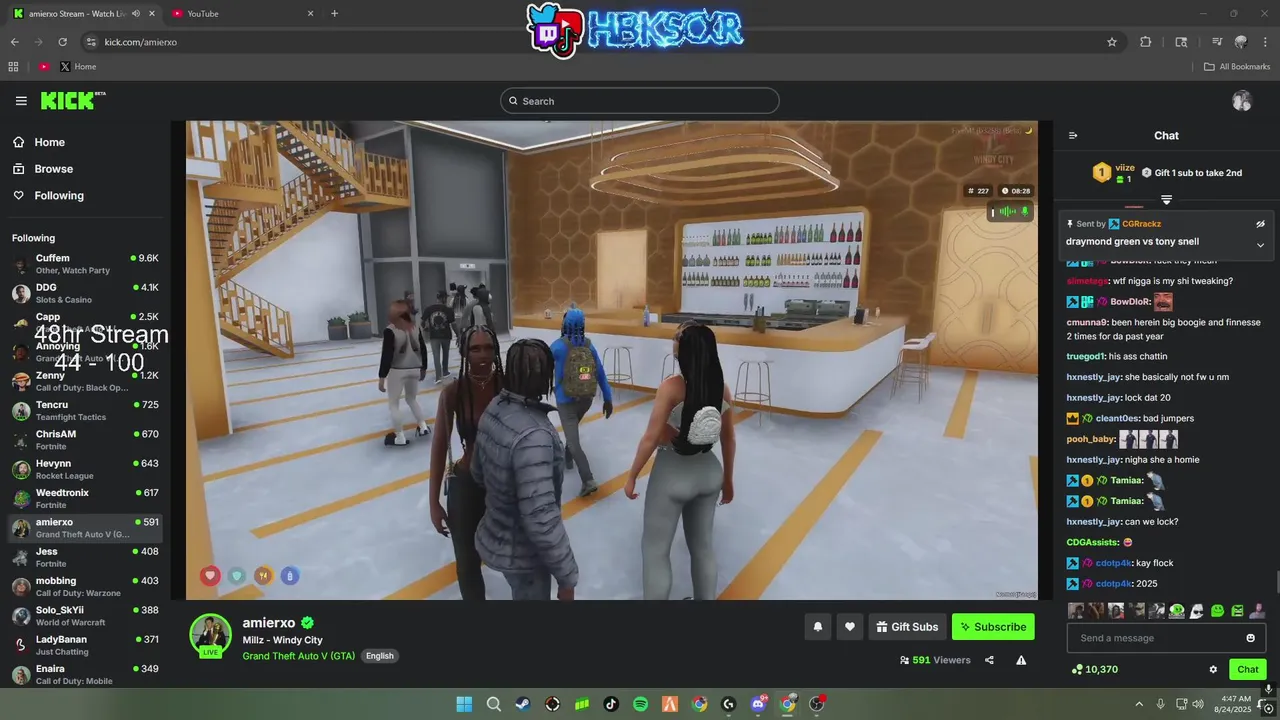
Task: Open amierxo profile avatar
Action: tap(211, 635)
